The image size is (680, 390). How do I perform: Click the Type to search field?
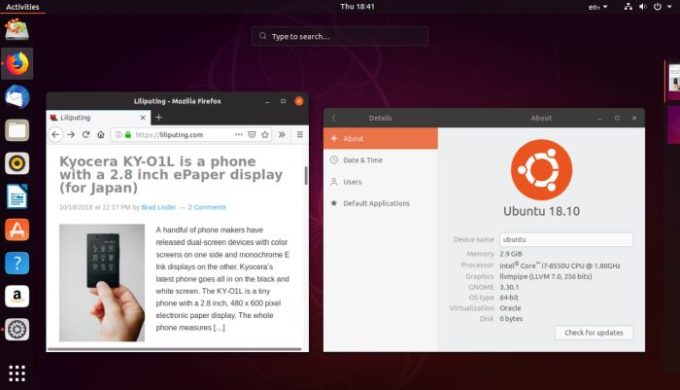(x=340, y=36)
